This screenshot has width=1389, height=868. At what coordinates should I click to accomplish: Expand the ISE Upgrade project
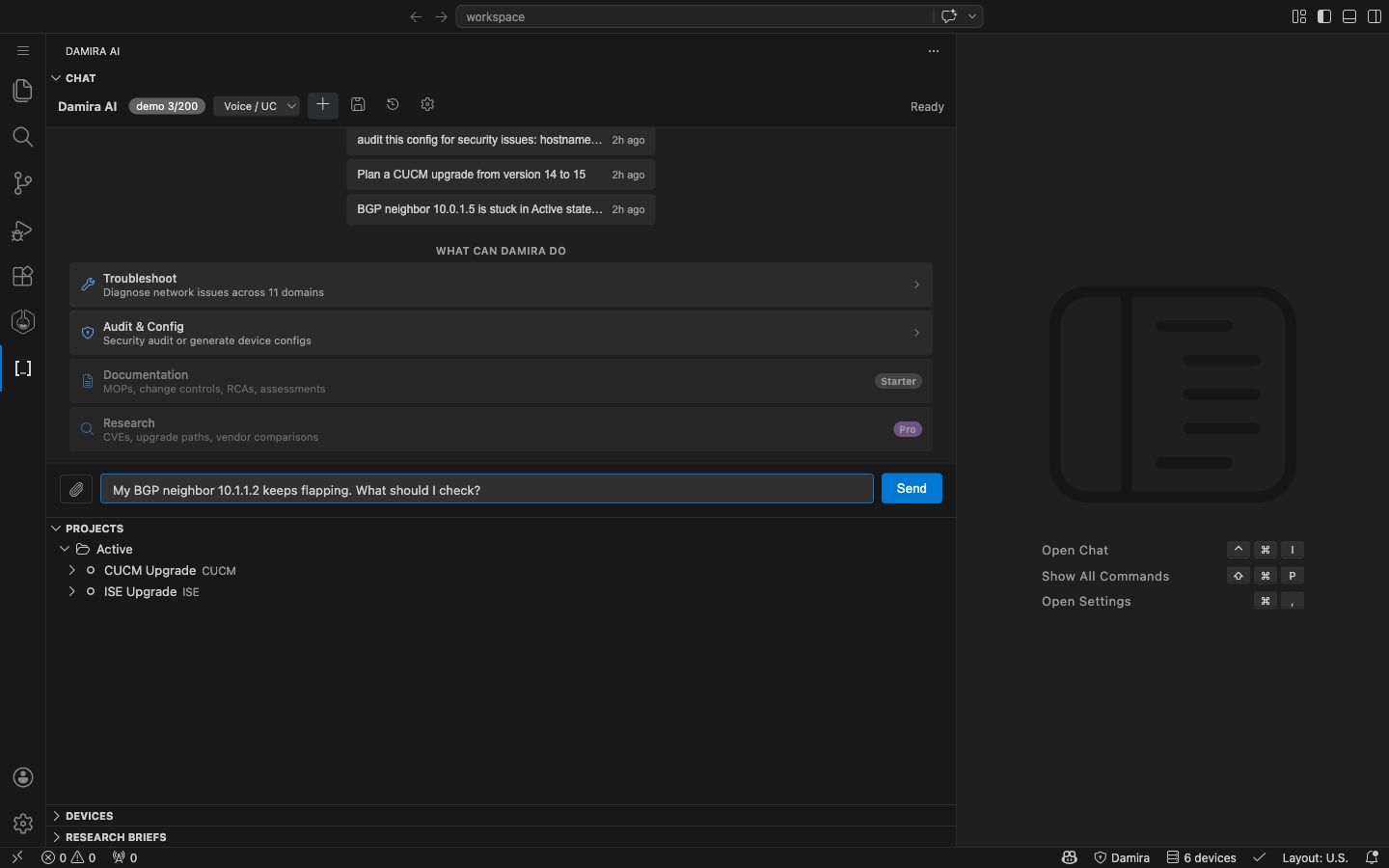(x=72, y=591)
